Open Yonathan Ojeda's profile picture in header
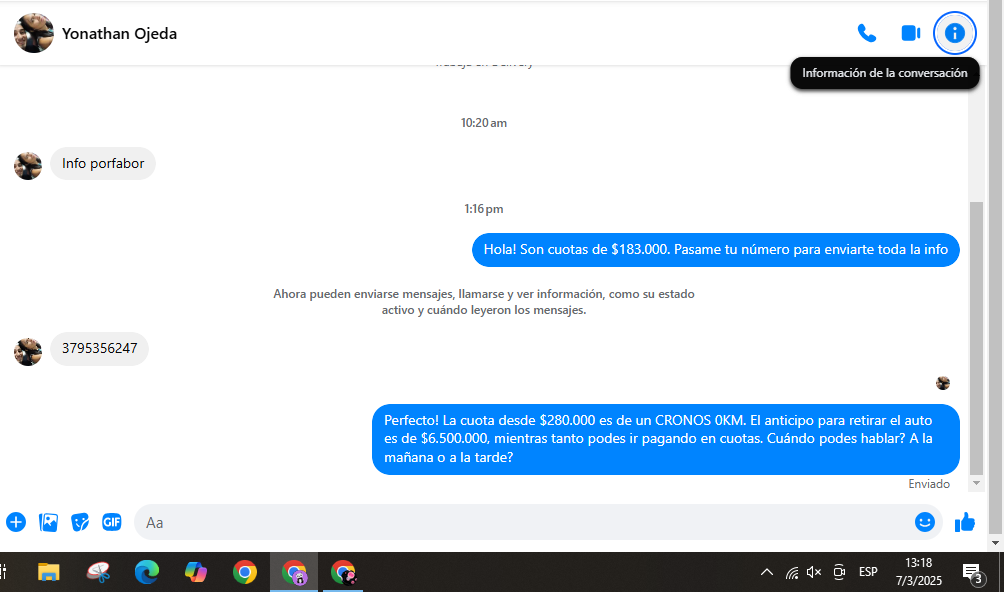 coord(34,33)
